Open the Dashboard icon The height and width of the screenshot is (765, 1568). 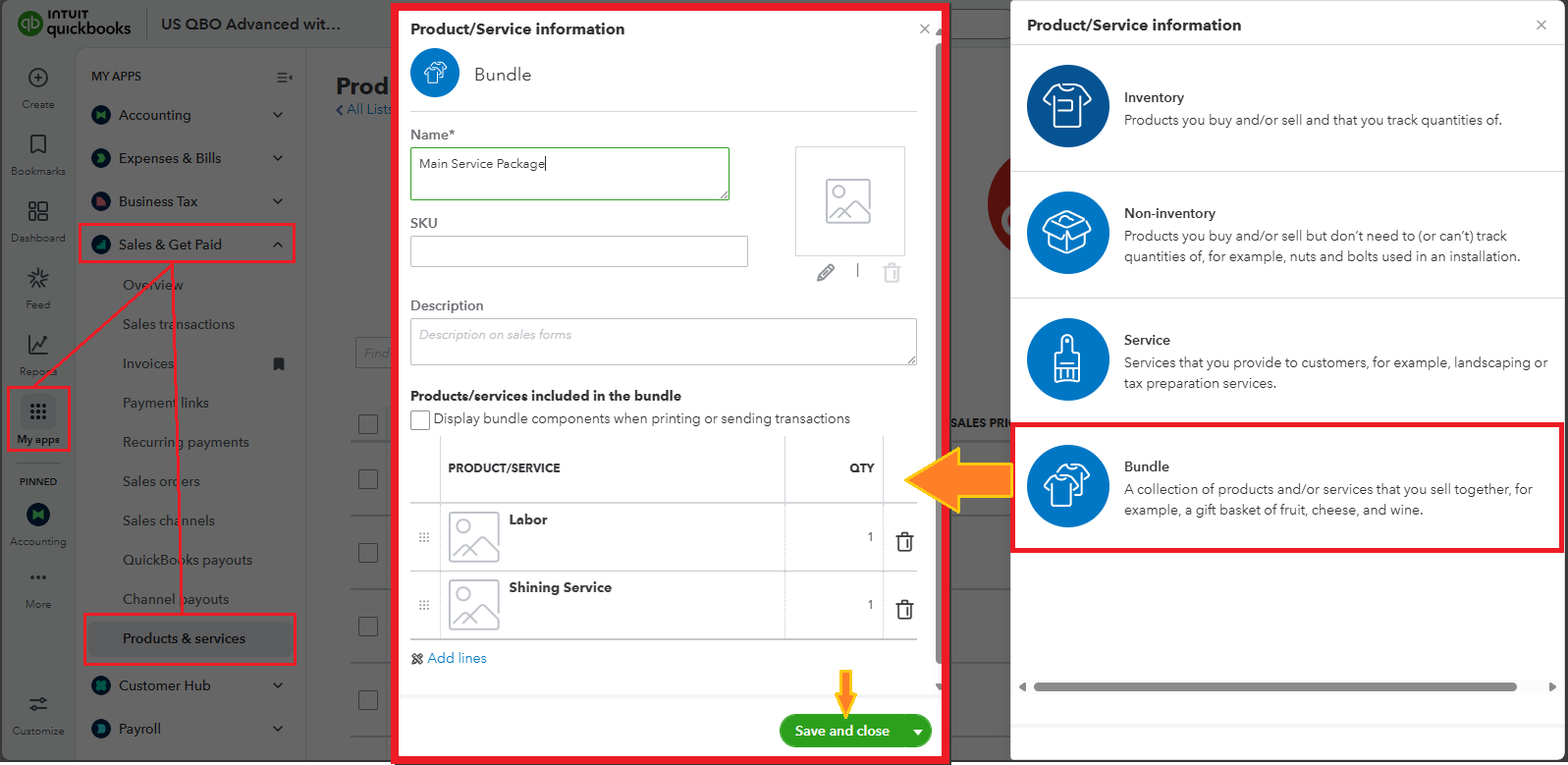tap(38, 212)
